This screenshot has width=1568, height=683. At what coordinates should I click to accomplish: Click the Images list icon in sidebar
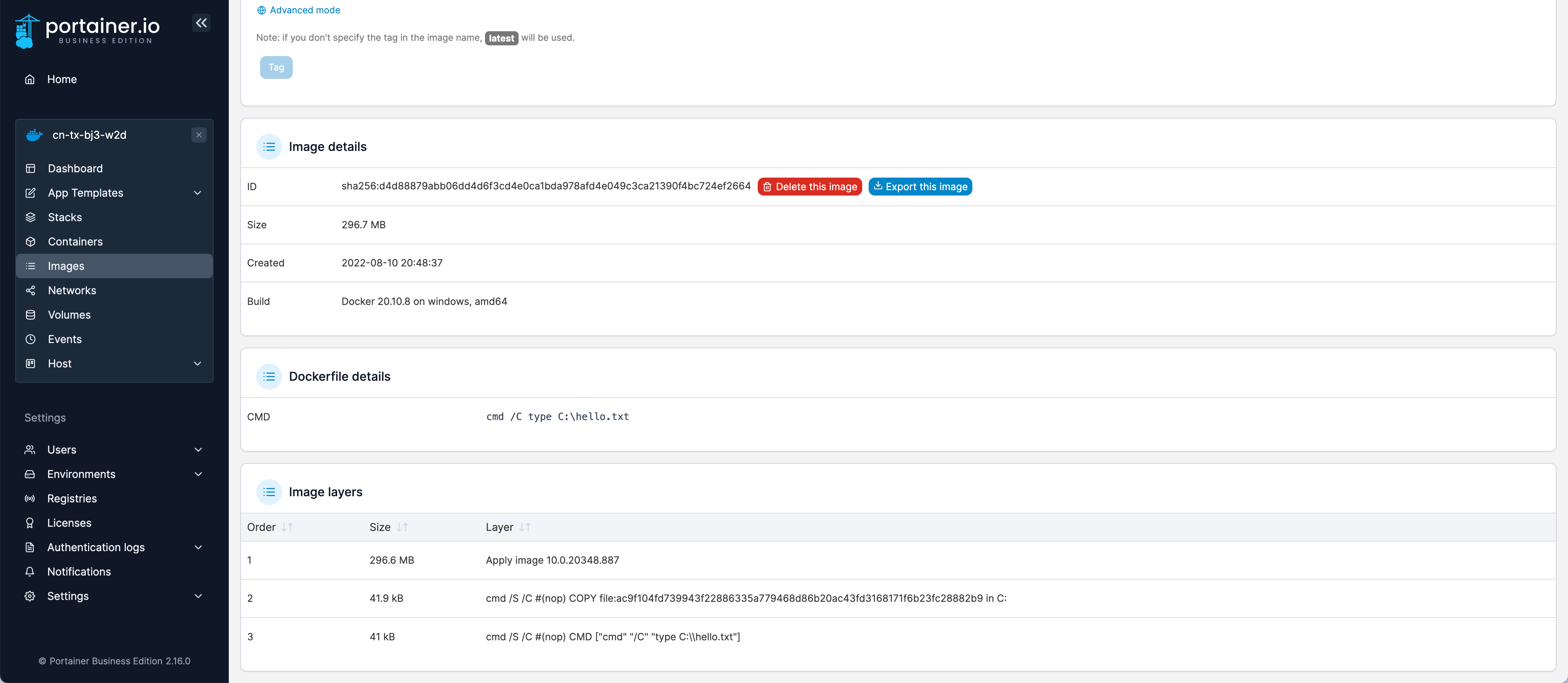[31, 266]
